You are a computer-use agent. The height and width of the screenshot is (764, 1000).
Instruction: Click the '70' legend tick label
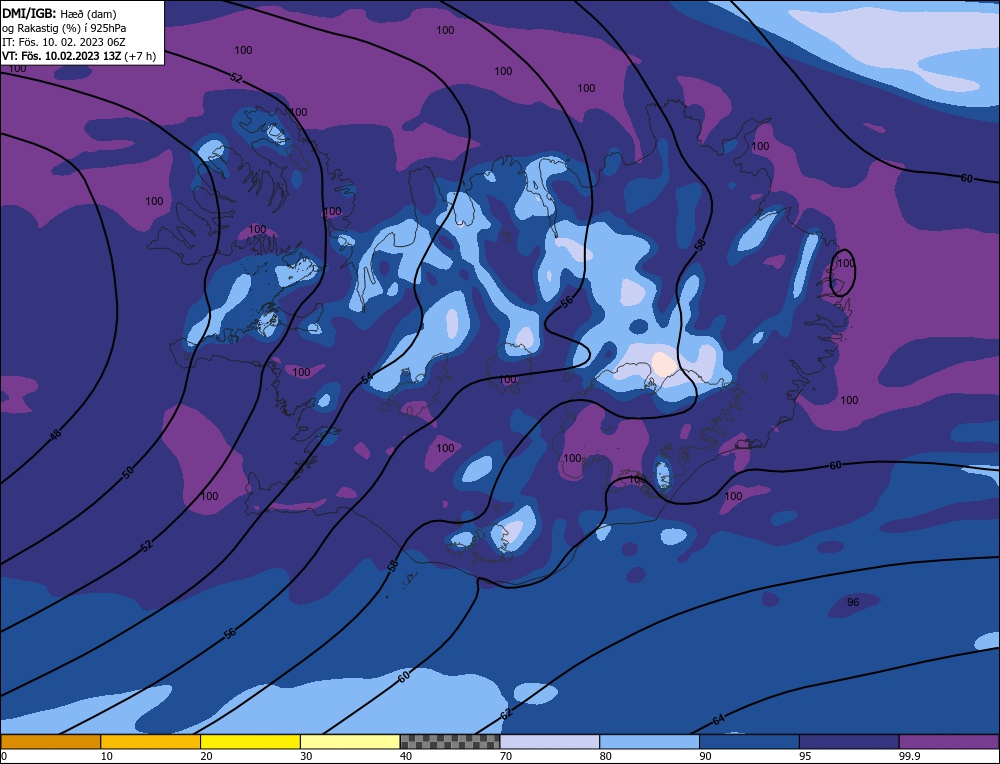(x=506, y=756)
